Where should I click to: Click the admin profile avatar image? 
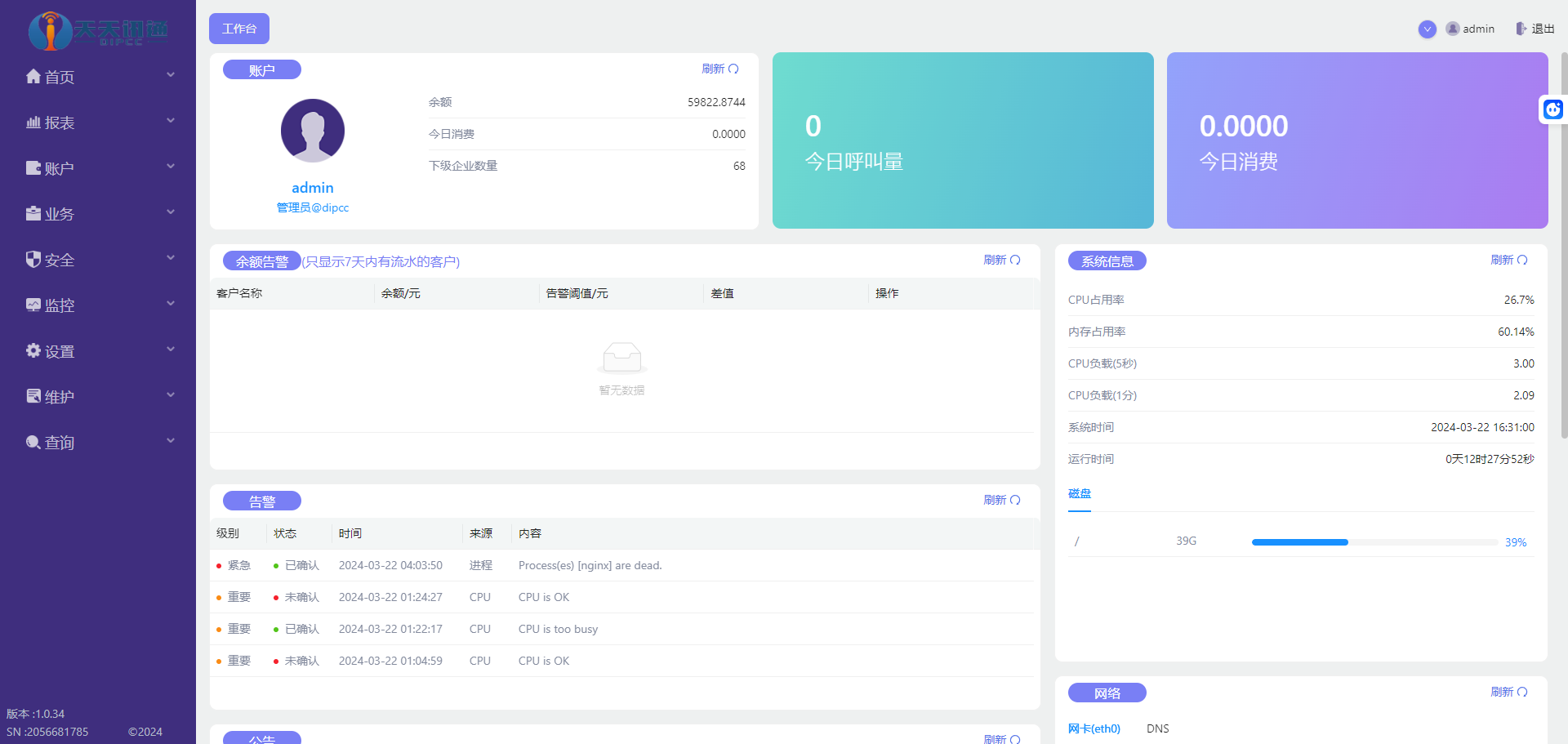click(x=312, y=131)
